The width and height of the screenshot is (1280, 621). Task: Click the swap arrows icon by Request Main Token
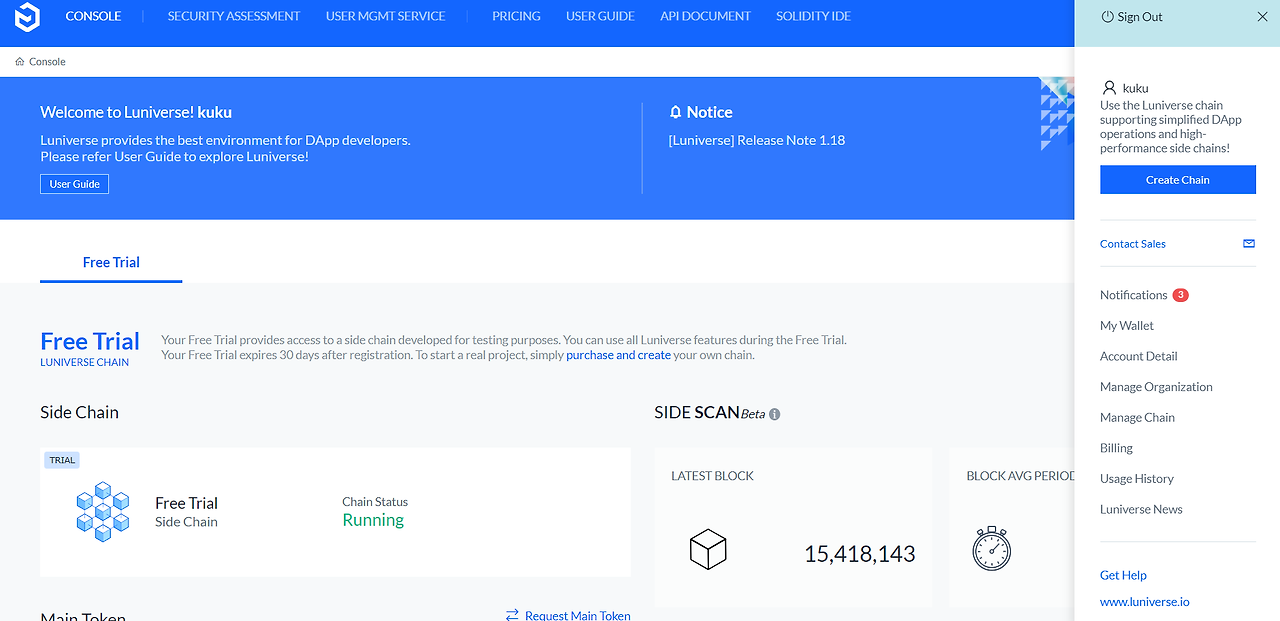point(512,615)
